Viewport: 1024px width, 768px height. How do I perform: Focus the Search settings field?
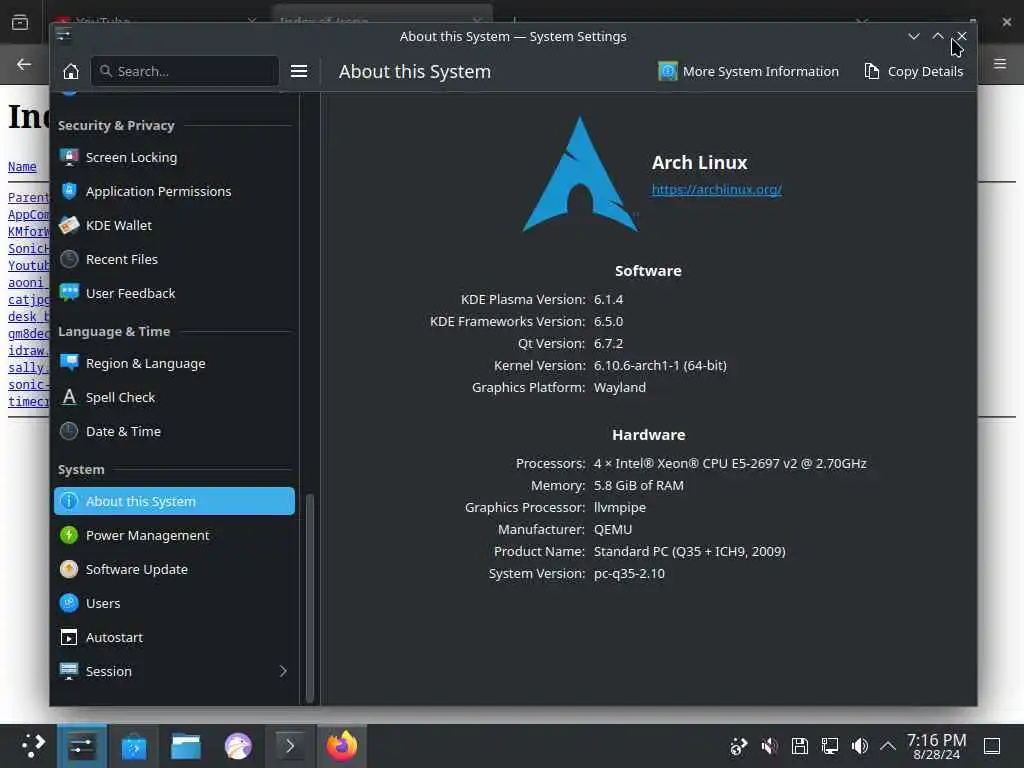tap(185, 71)
